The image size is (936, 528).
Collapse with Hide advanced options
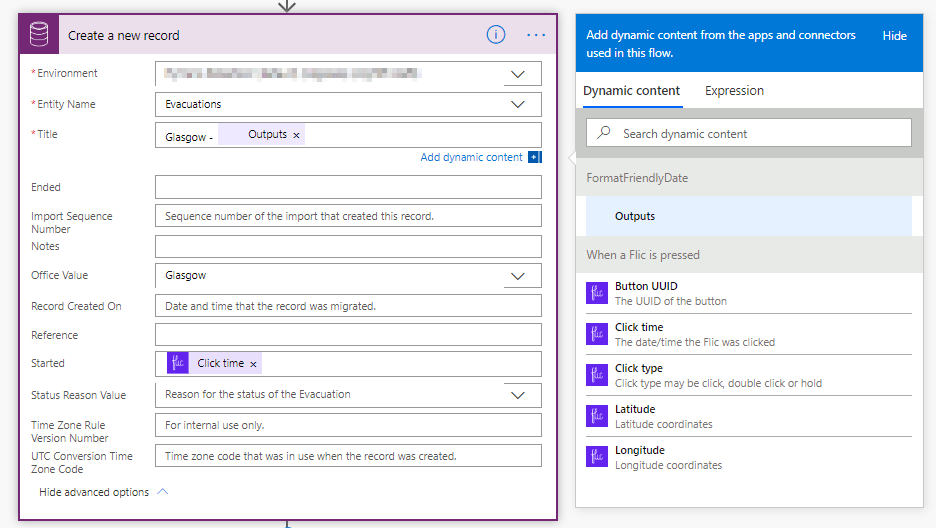pos(103,492)
